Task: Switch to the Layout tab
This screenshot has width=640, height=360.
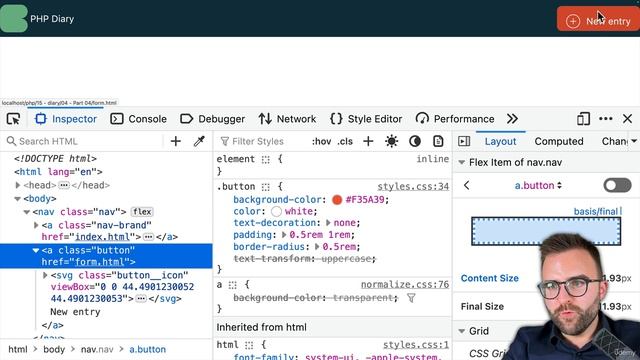Action: tap(500, 141)
